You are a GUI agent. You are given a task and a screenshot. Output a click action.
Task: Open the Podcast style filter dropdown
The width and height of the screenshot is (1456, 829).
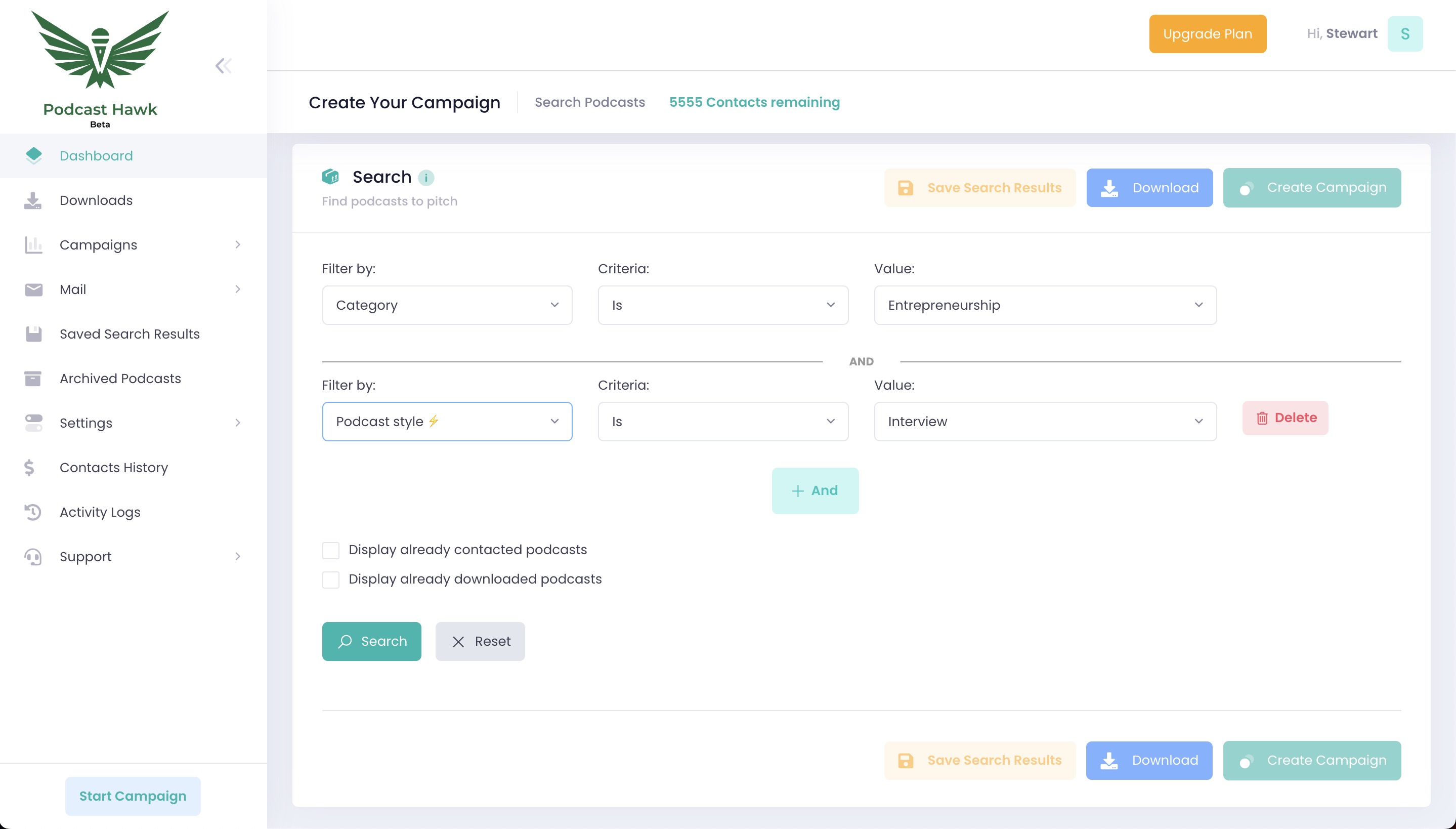pyautogui.click(x=447, y=421)
